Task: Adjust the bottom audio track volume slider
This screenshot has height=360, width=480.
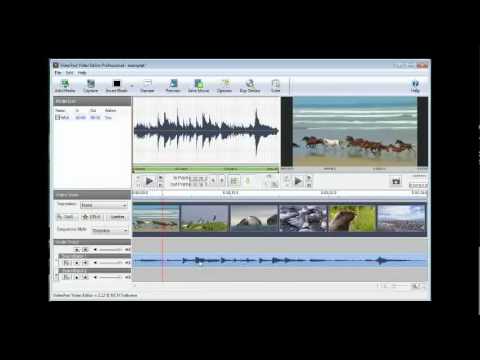Action: (111, 277)
